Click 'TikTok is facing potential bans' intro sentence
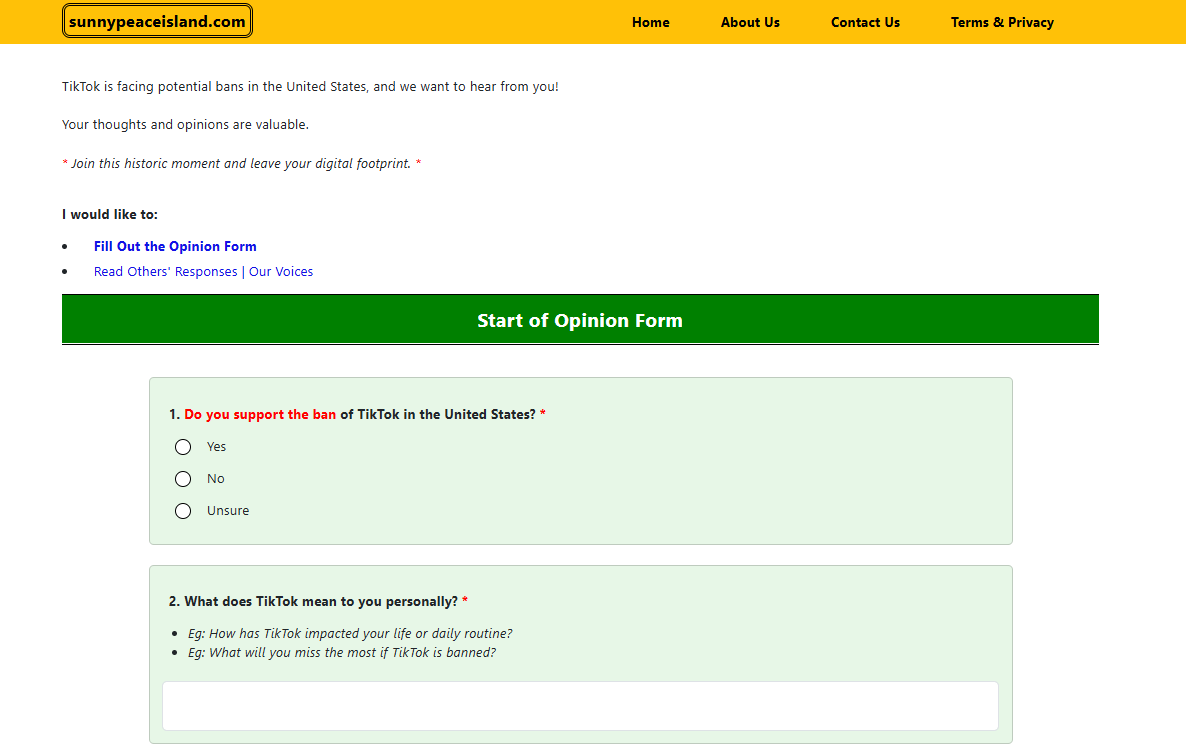 point(310,87)
